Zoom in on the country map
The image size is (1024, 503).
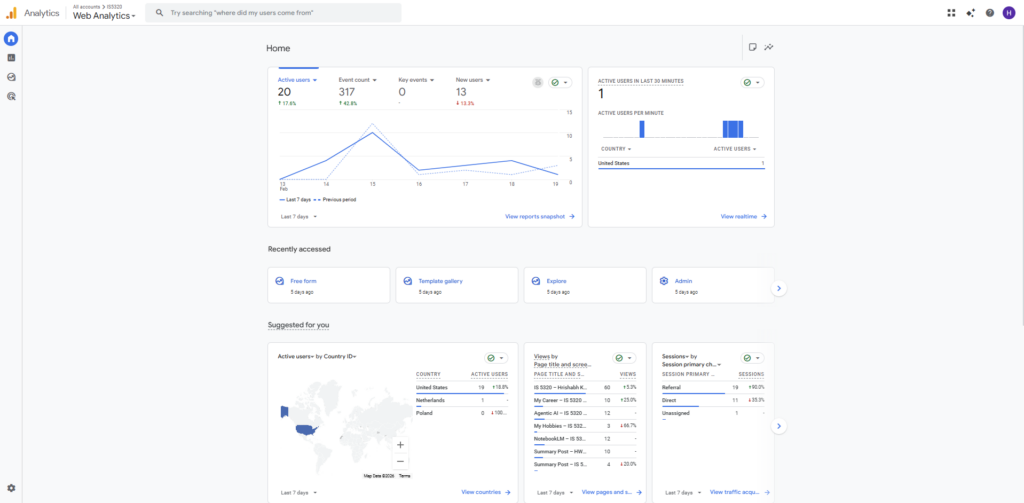(400, 444)
